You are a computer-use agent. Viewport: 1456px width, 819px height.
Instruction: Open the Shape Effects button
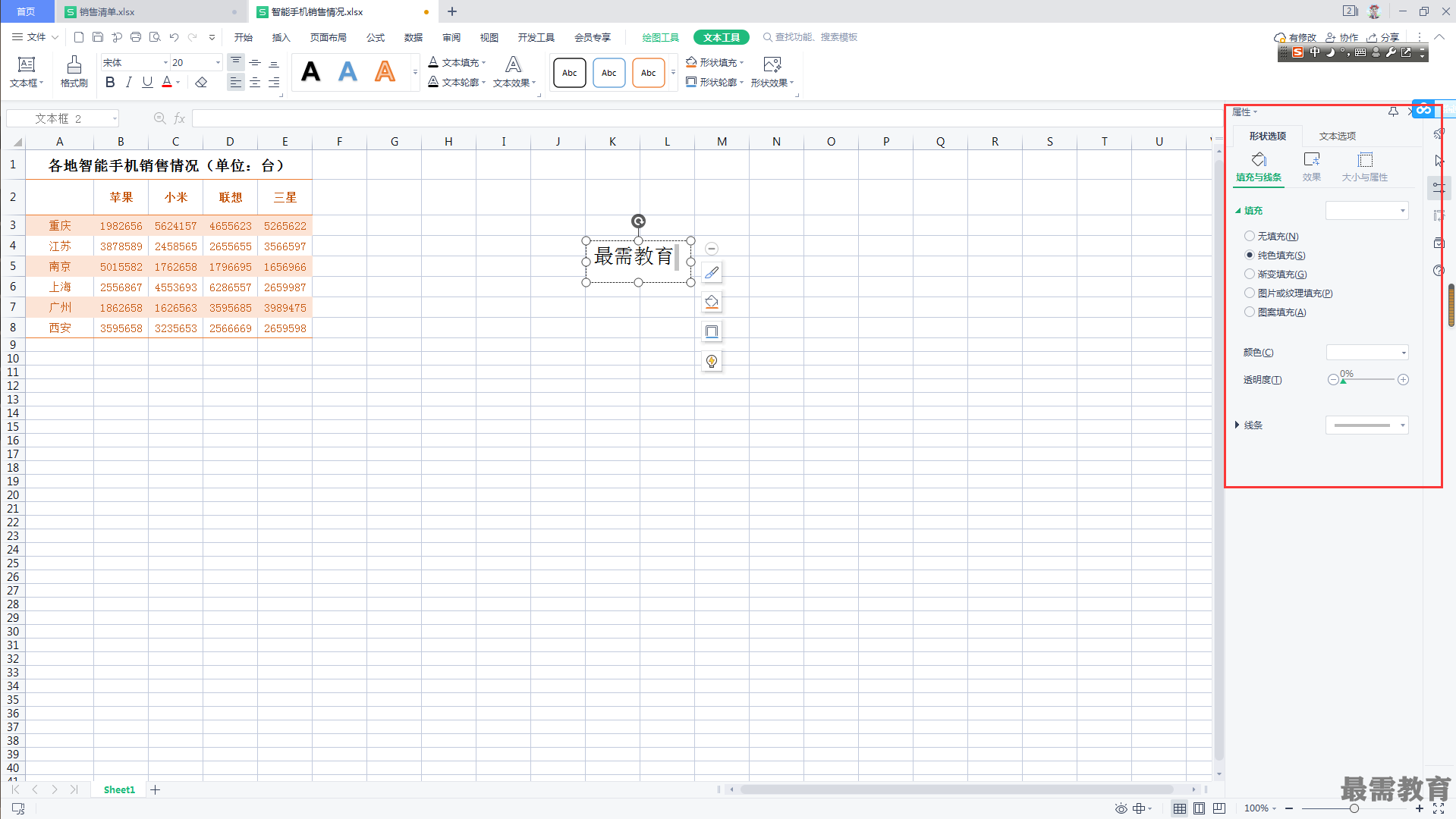click(x=772, y=72)
